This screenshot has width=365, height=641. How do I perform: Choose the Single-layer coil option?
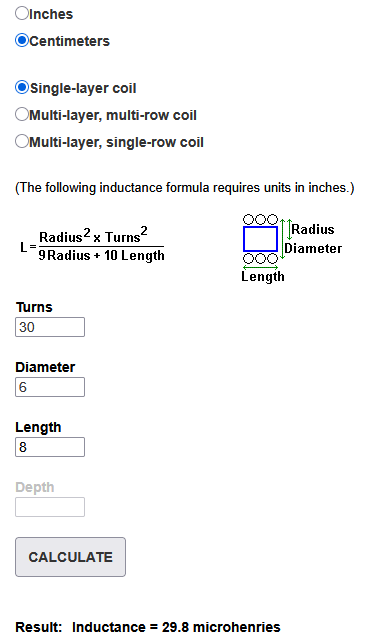22,87
